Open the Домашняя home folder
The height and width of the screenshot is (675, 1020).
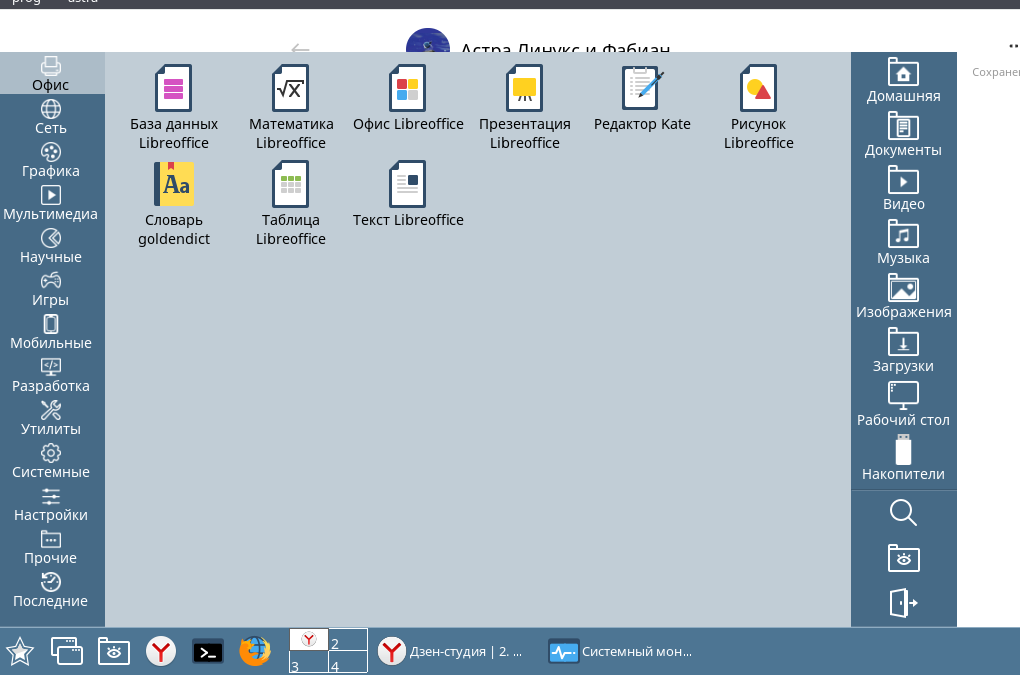click(903, 81)
